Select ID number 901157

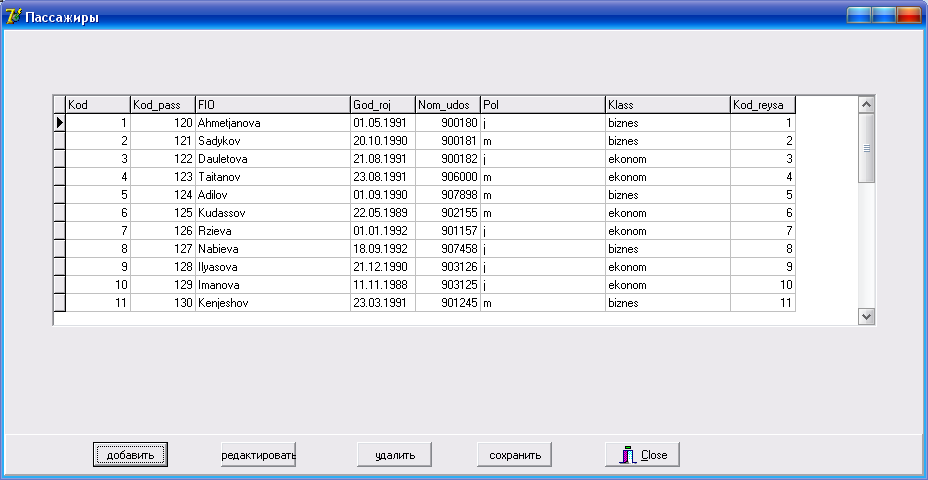(448, 231)
